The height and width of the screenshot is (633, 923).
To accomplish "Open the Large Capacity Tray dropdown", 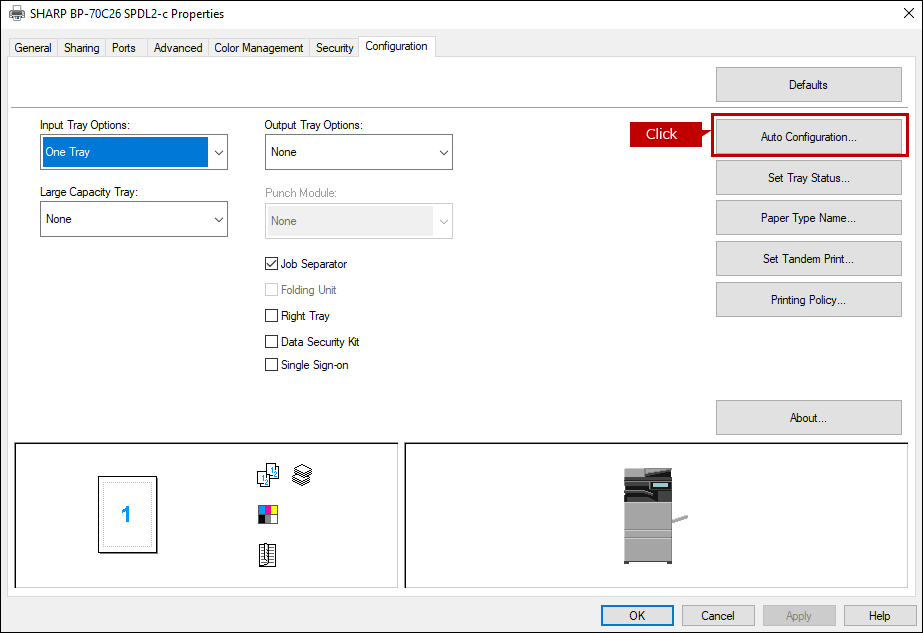I will coord(134,219).
